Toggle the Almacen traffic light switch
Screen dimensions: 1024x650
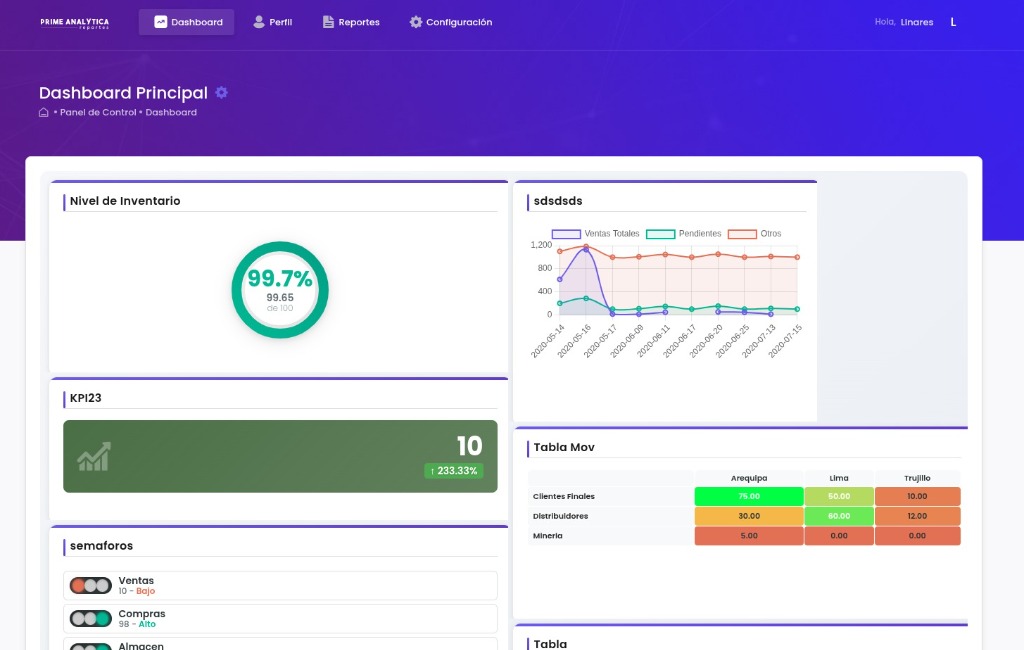[90, 648]
